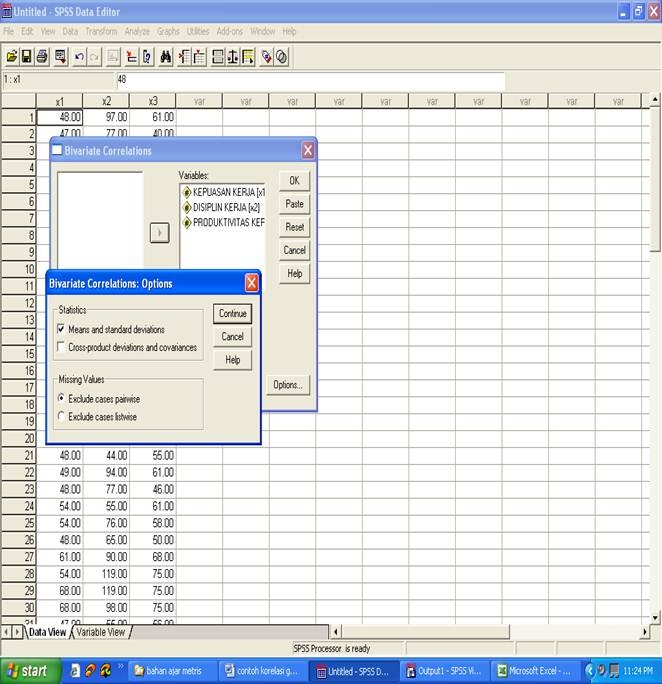
Task: Close the Bivariate Correlations dialog
Action: [x=308, y=150]
